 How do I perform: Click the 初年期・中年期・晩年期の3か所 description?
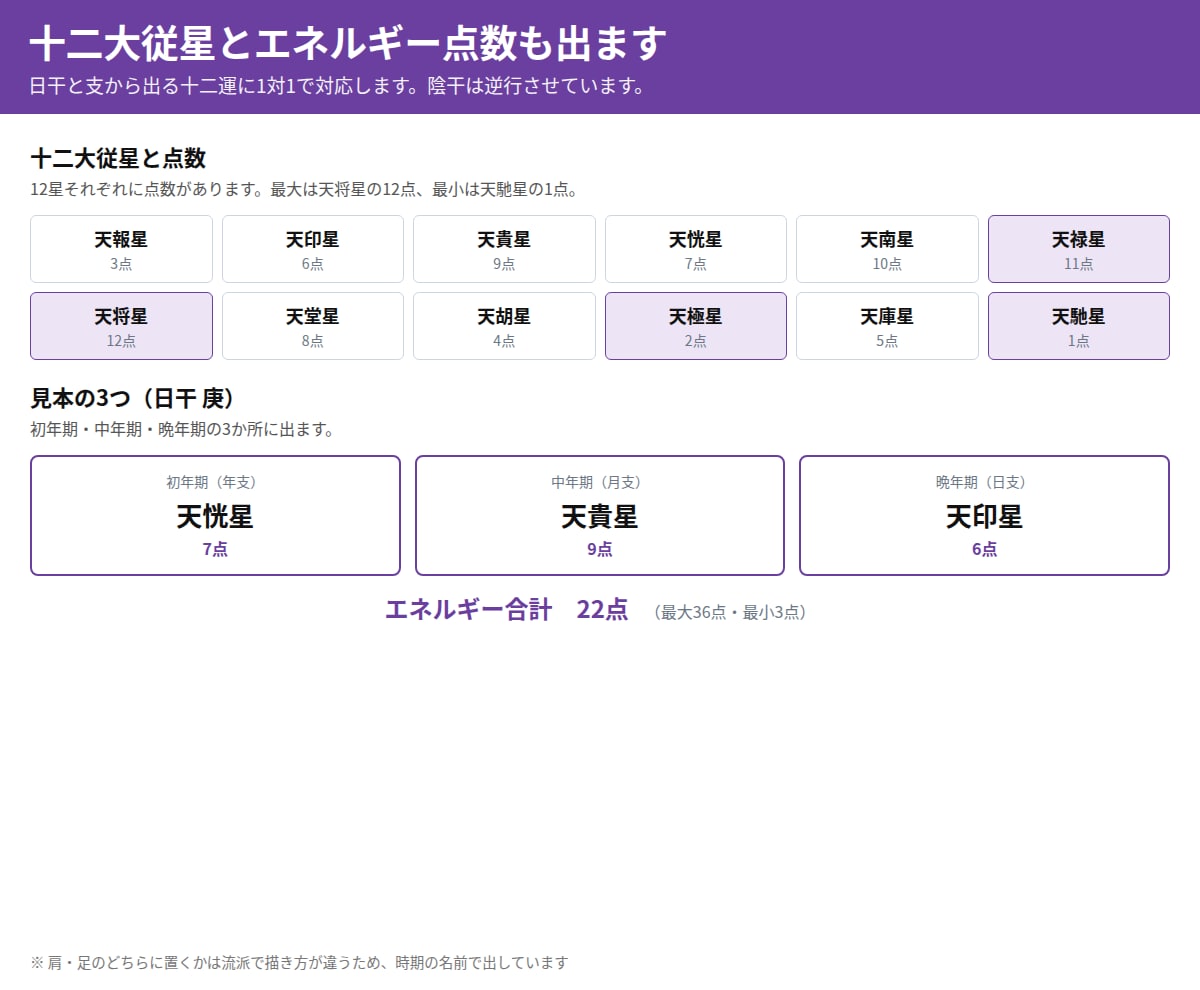[182, 429]
